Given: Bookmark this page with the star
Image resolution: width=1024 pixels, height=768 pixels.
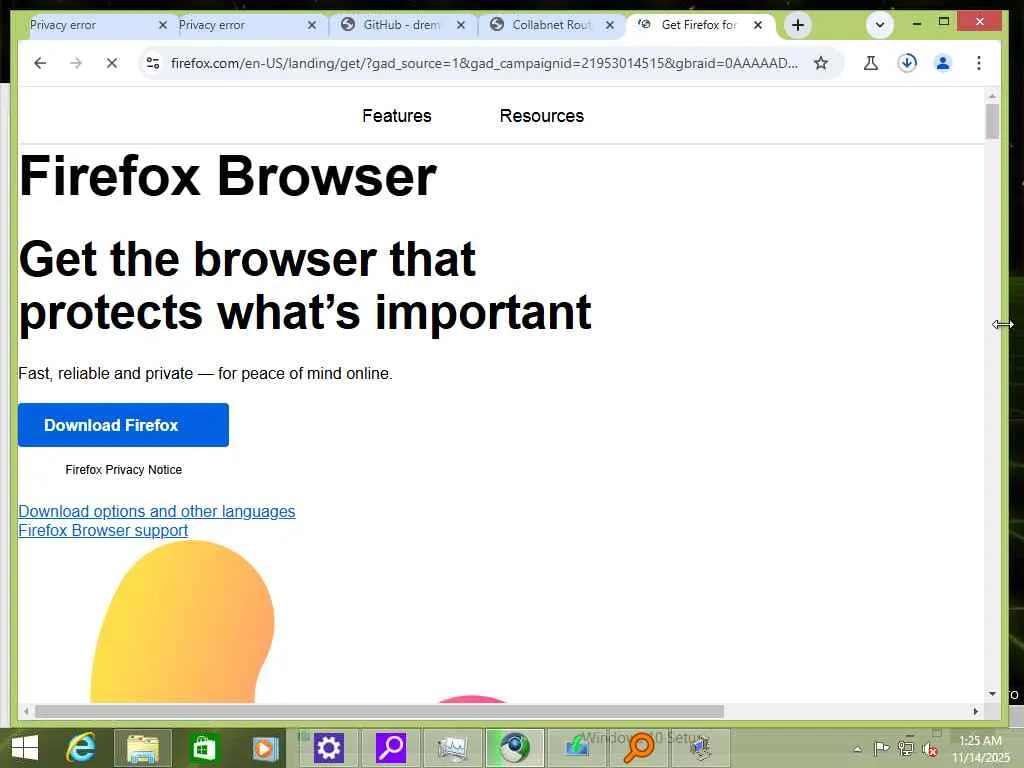Looking at the screenshot, I should point(821,63).
